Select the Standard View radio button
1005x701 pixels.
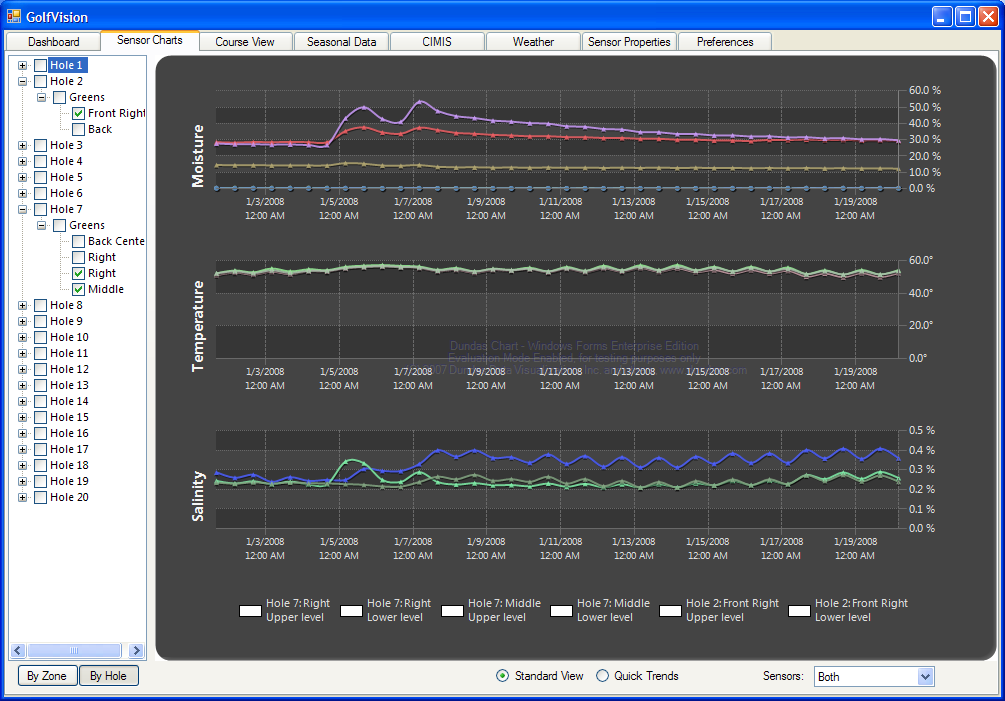click(x=502, y=676)
